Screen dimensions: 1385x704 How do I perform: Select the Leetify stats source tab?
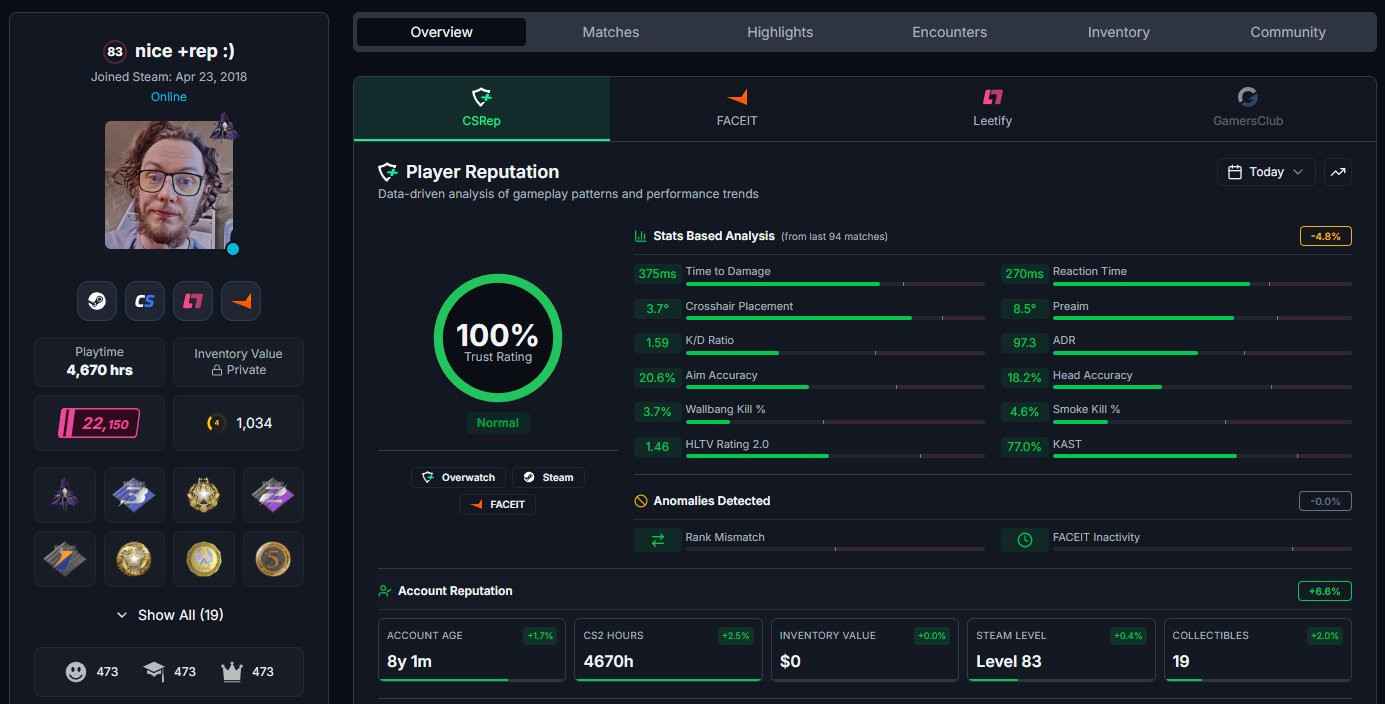(x=992, y=108)
